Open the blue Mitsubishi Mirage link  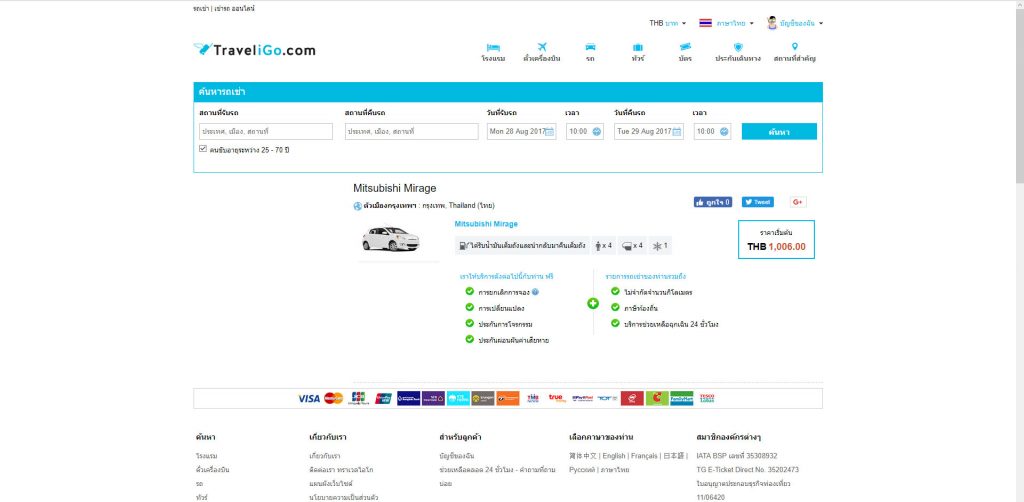click(x=486, y=224)
